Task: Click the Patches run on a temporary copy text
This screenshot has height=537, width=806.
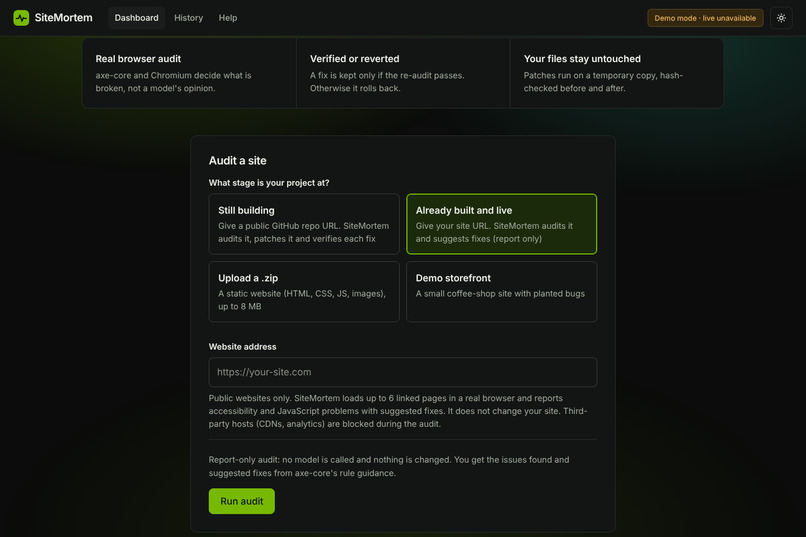Action: pos(603,82)
